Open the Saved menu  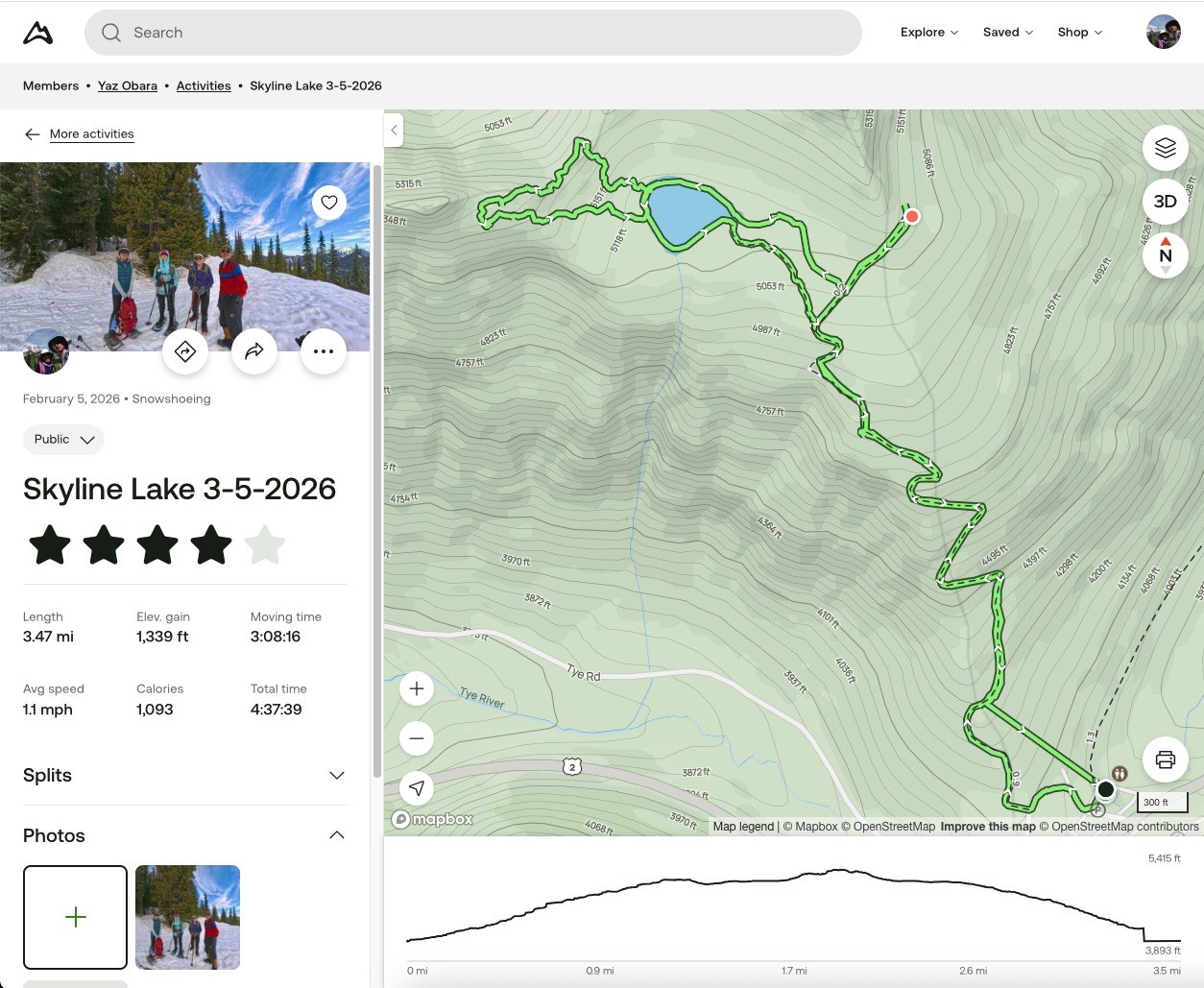[1007, 33]
